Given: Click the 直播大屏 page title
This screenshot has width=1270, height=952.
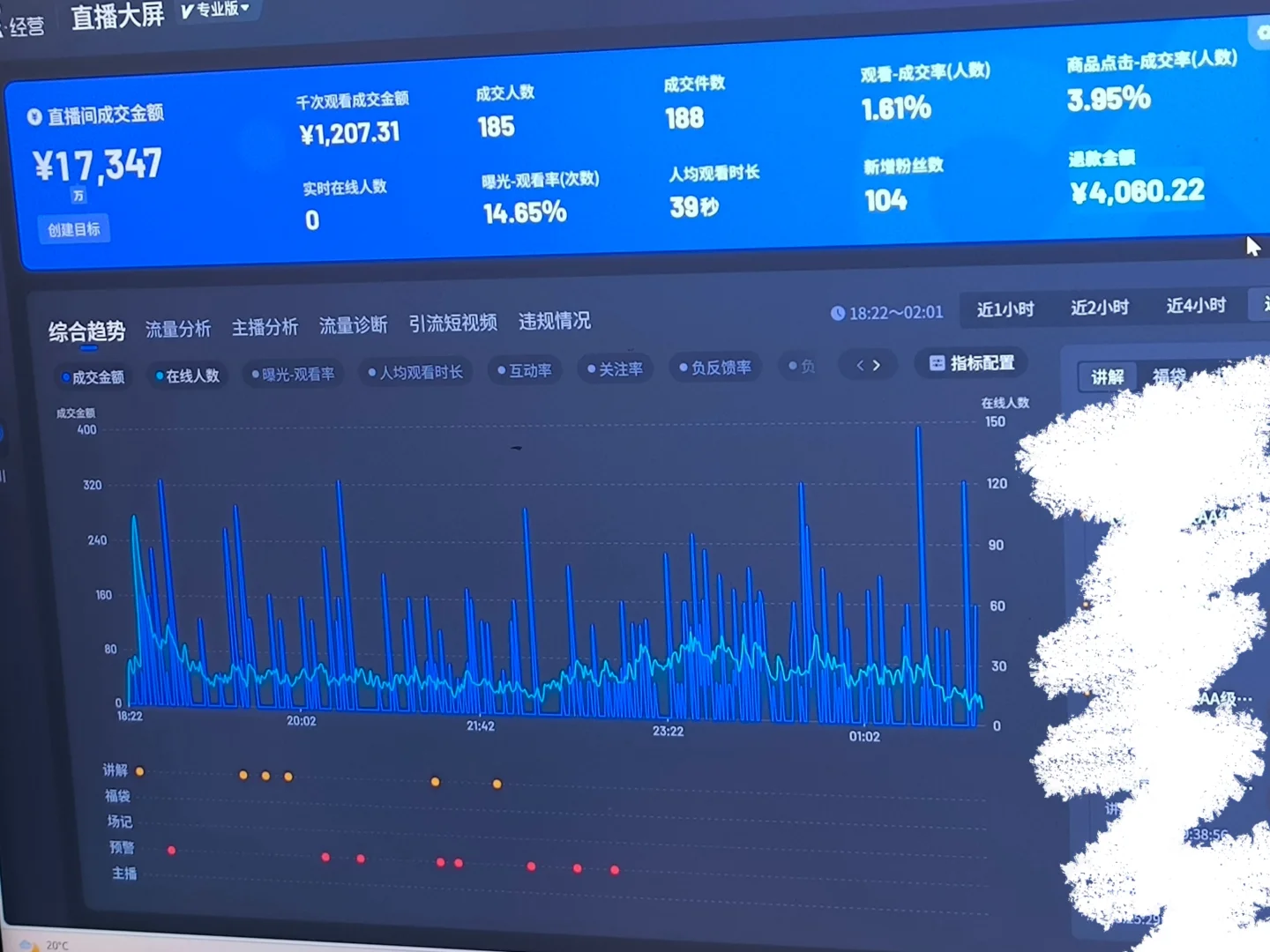Looking at the screenshot, I should coord(117,16).
